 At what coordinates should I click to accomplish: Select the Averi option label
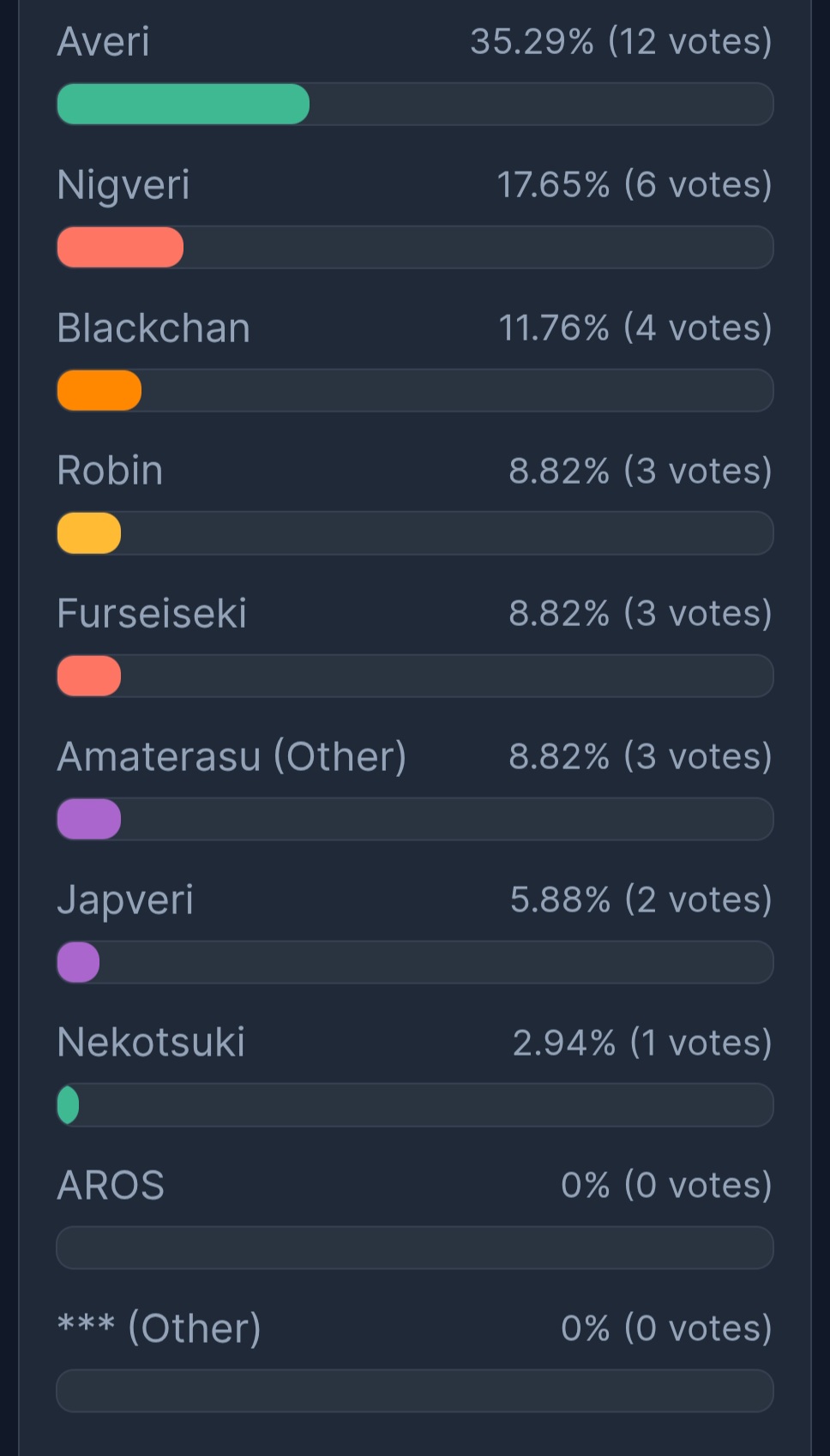tap(104, 42)
